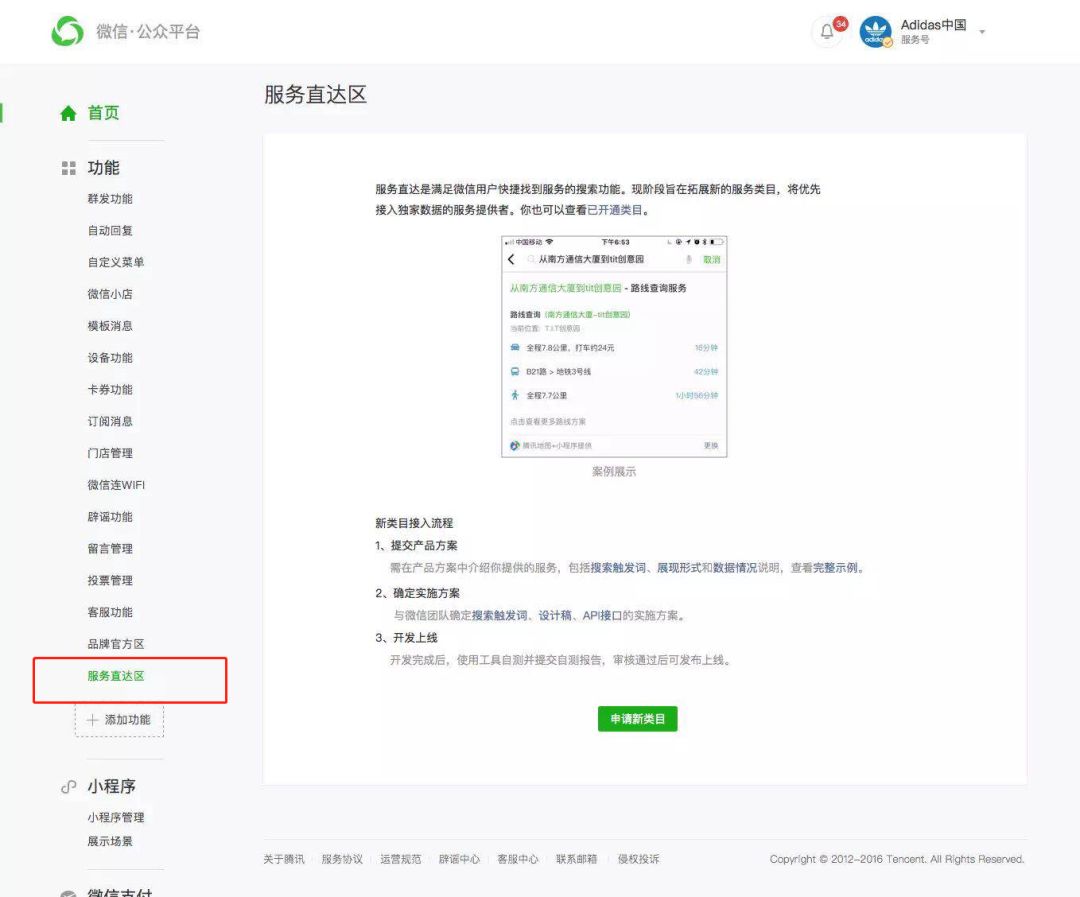Open the 已开通类目 link
Viewport: 1080px width, 897px height.
(615, 210)
